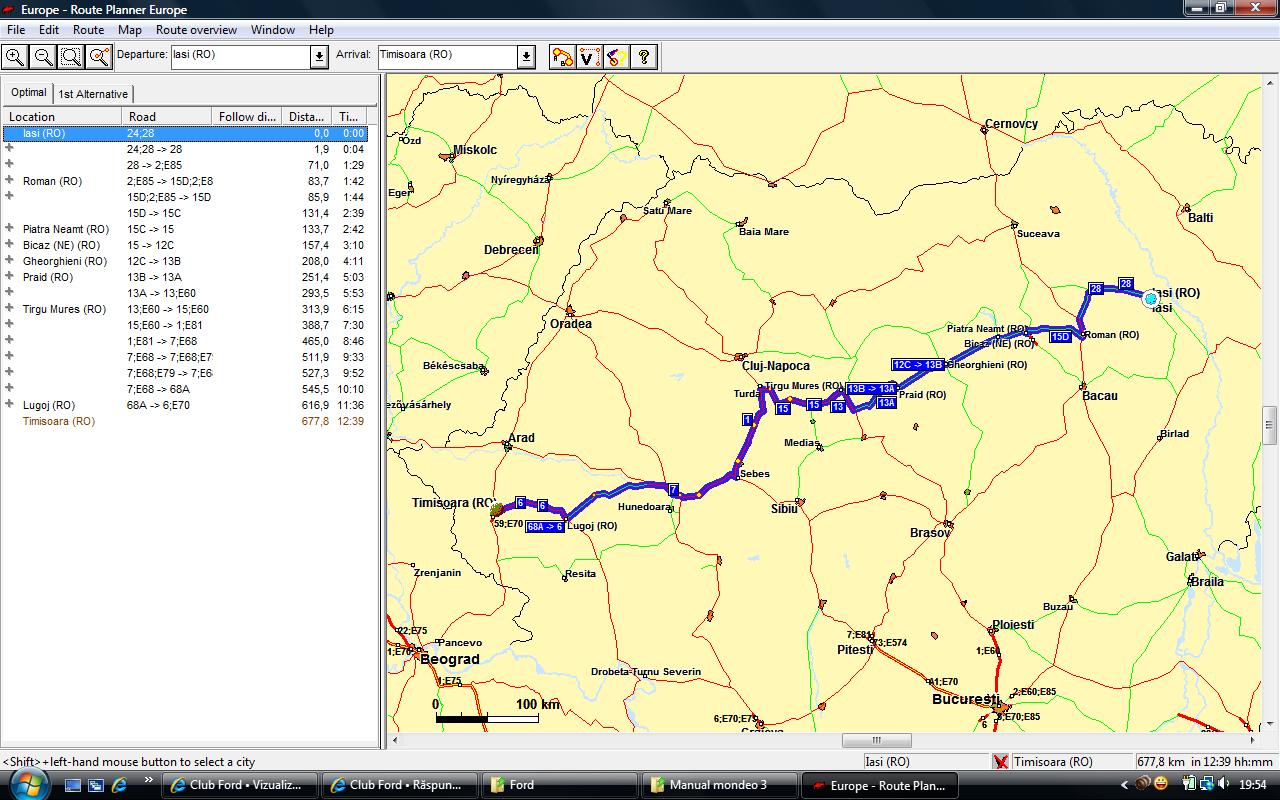This screenshot has height=800, width=1280.
Task: Open the Route menu
Action: coord(88,30)
